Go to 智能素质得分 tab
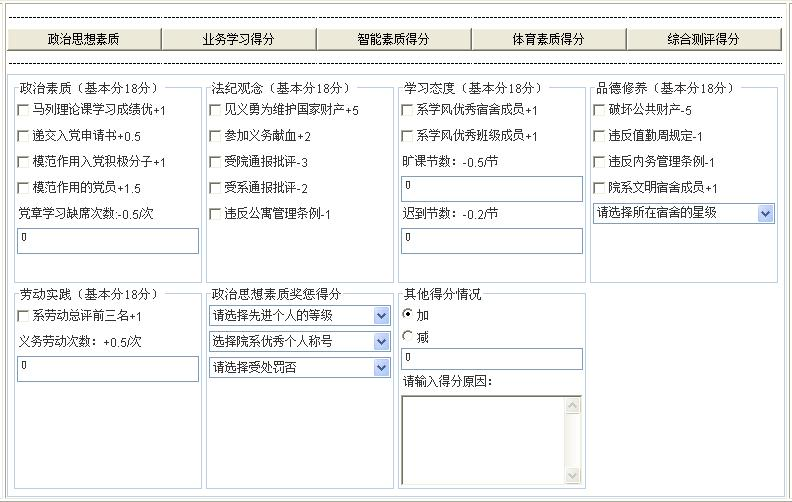792x502 pixels. point(394,39)
